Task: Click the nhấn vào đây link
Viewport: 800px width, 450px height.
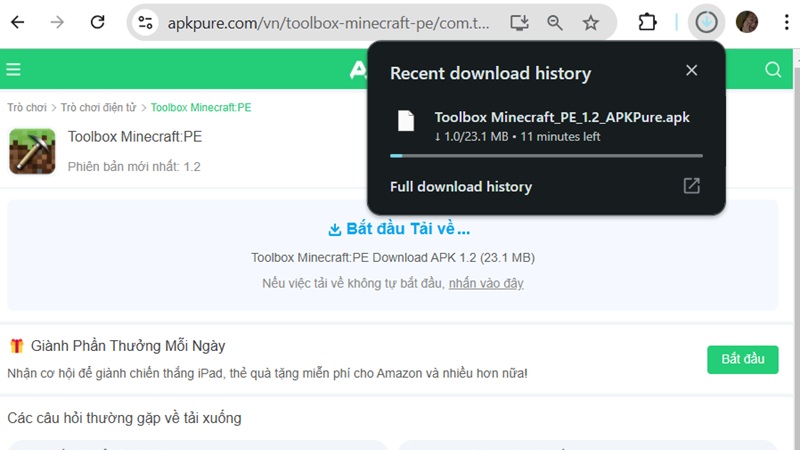Action: [x=486, y=283]
